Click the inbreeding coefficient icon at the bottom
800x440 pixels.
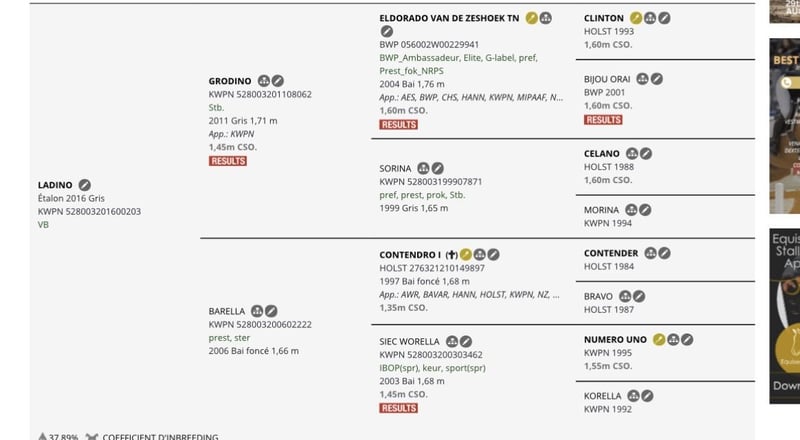tap(92, 437)
